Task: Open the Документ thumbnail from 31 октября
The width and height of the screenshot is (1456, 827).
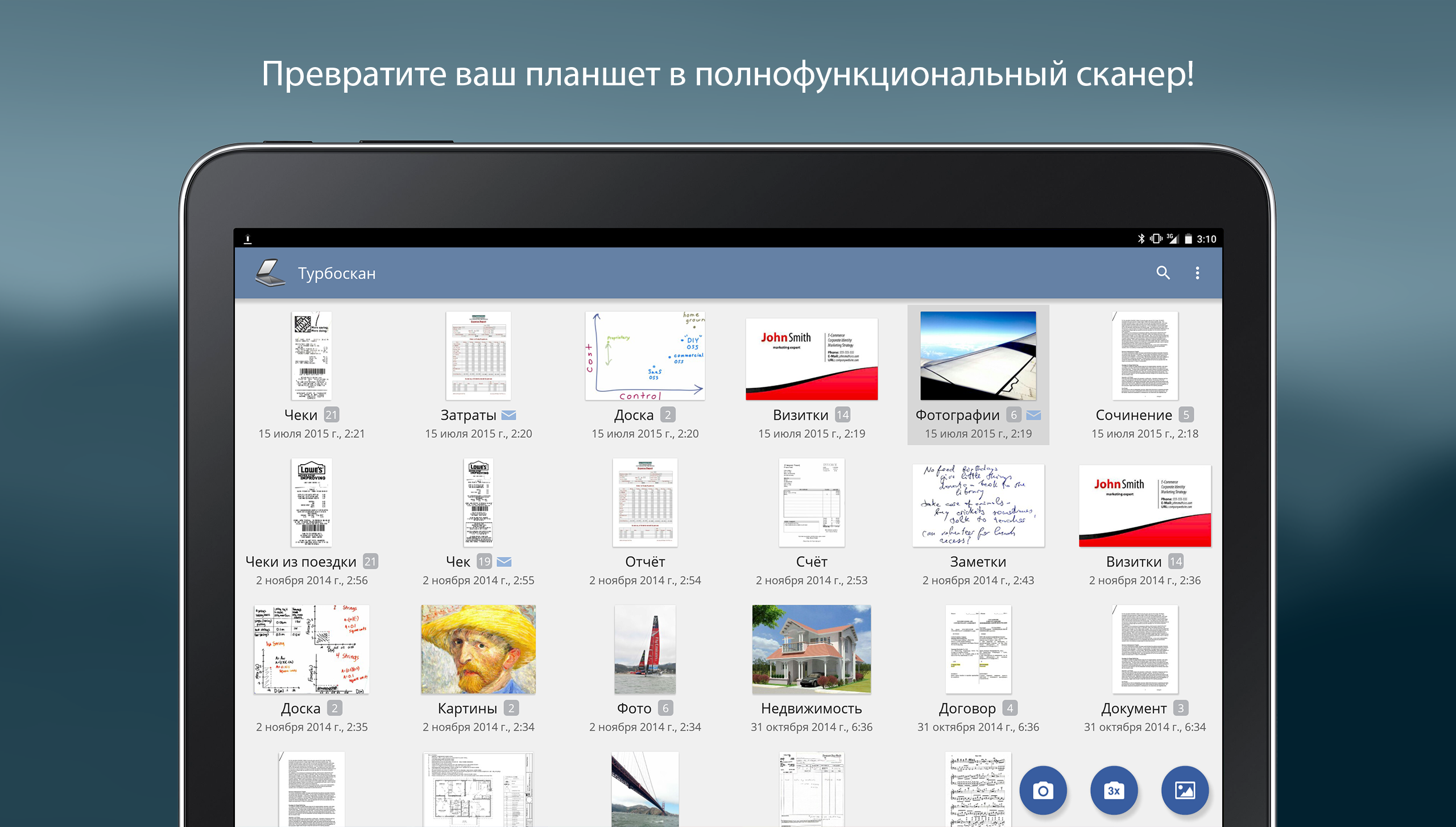Action: click(1145, 649)
